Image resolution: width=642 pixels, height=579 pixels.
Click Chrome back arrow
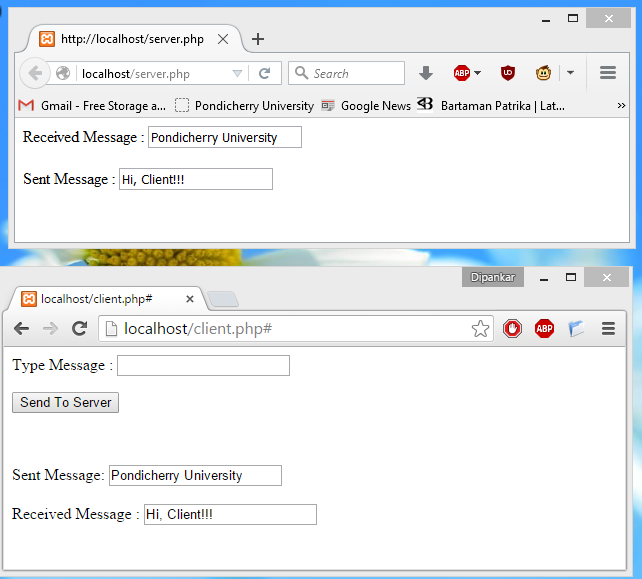(x=21, y=328)
